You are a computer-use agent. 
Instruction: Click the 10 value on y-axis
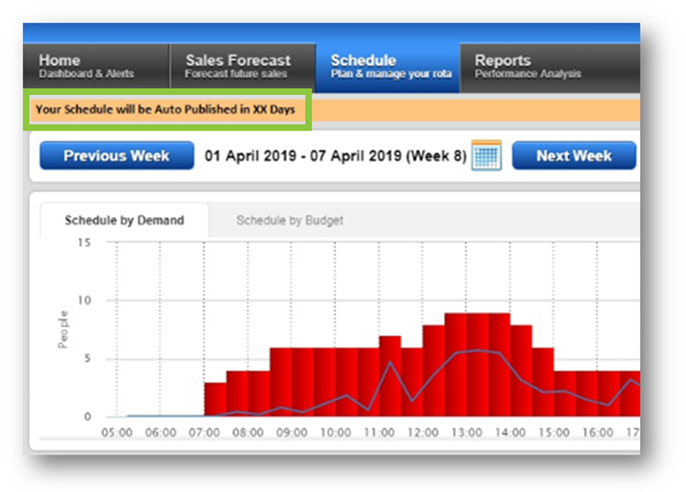pos(84,300)
